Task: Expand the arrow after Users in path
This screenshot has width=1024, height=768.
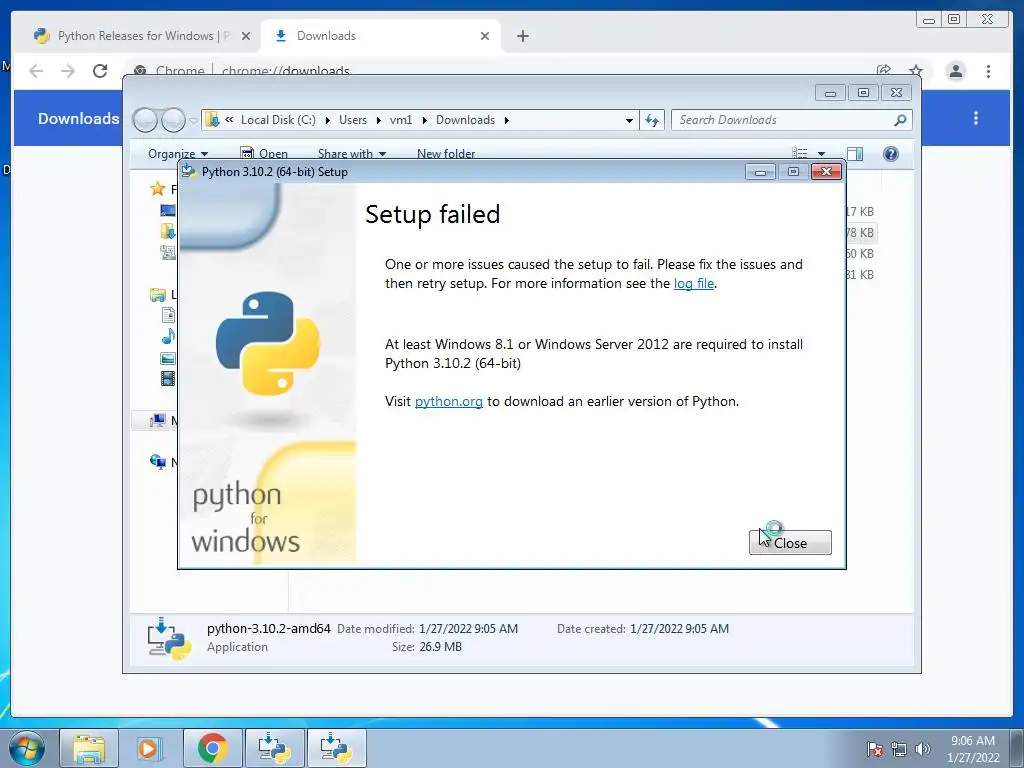Action: [x=378, y=121]
